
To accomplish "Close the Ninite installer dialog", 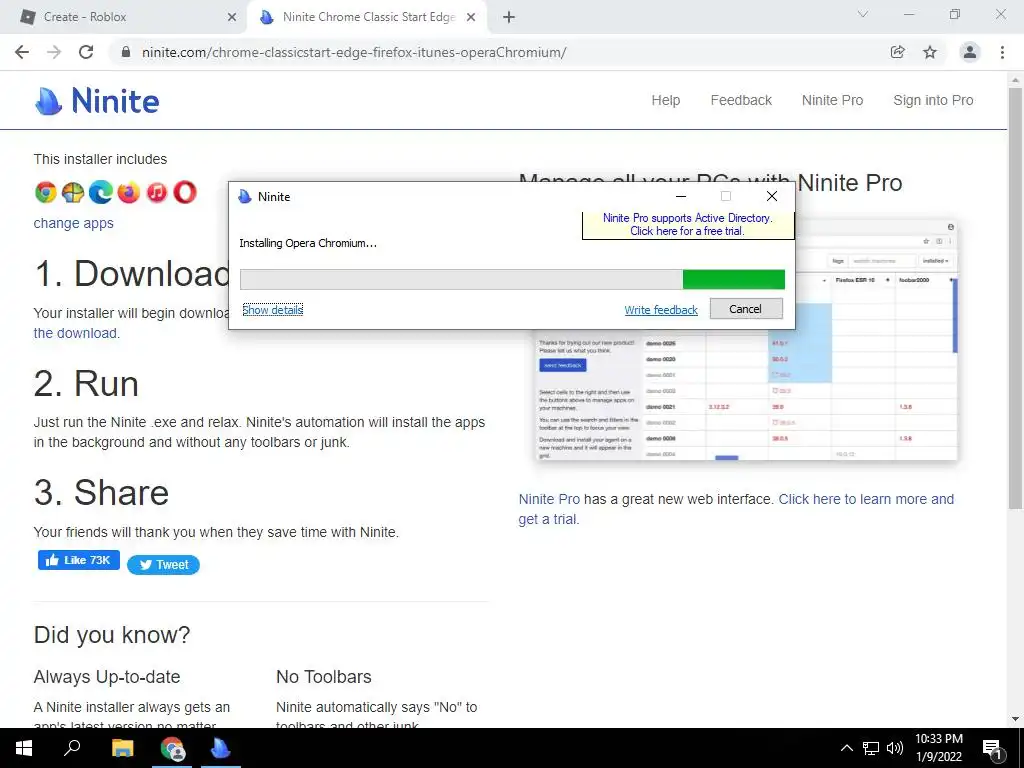I will (772, 197).
